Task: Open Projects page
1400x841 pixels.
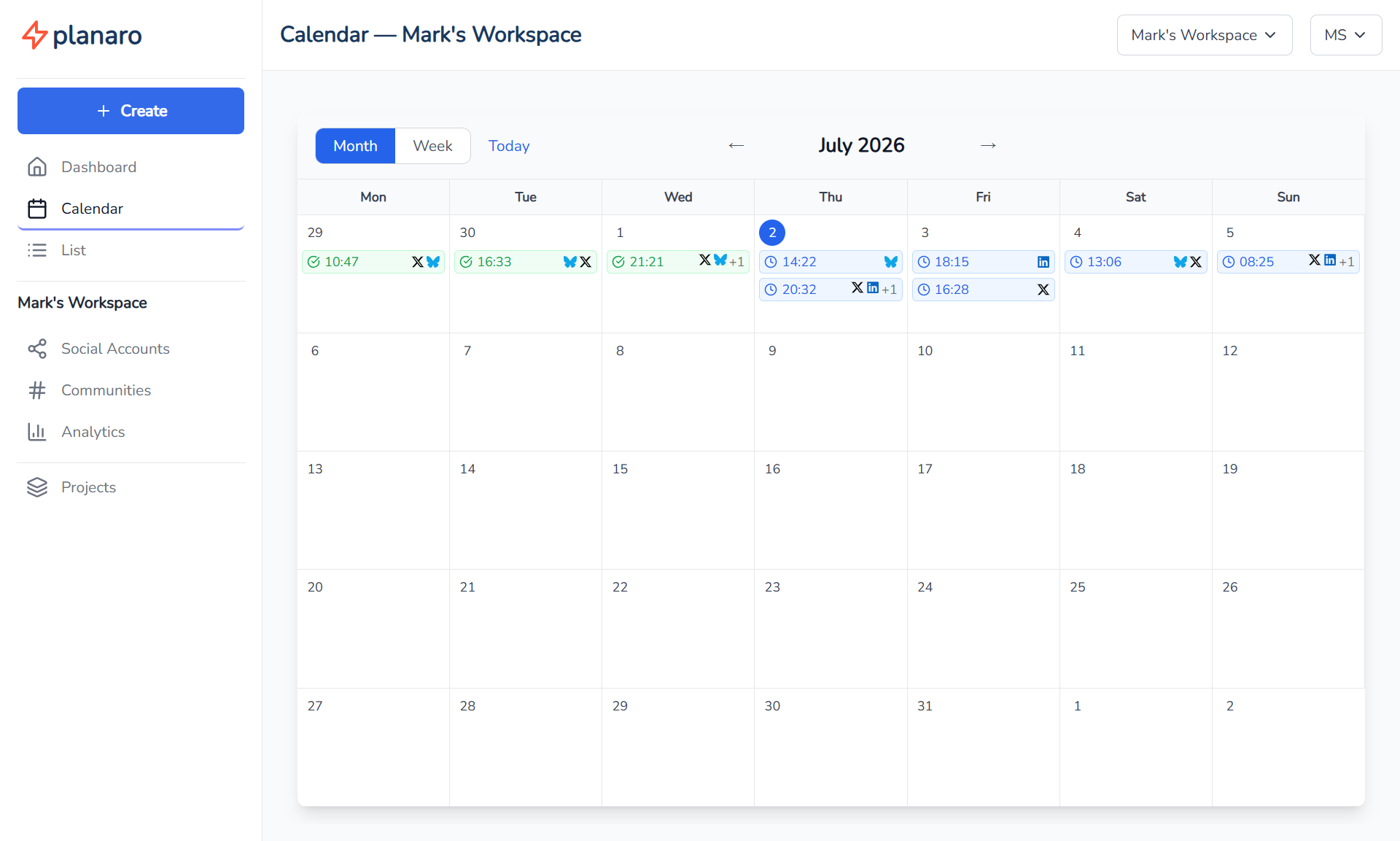Action: (x=131, y=487)
